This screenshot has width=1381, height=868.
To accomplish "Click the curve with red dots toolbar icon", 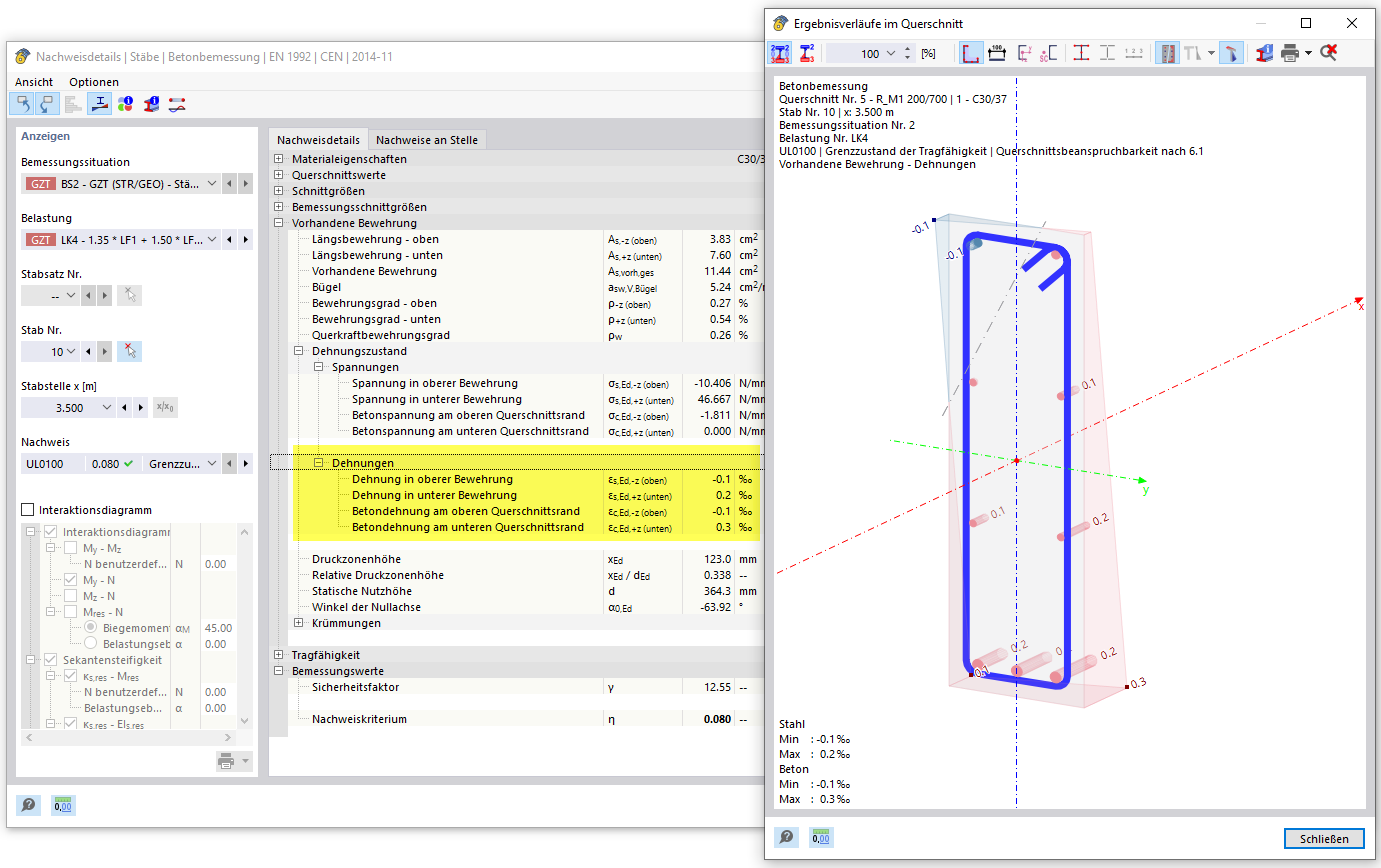I will (x=177, y=103).
